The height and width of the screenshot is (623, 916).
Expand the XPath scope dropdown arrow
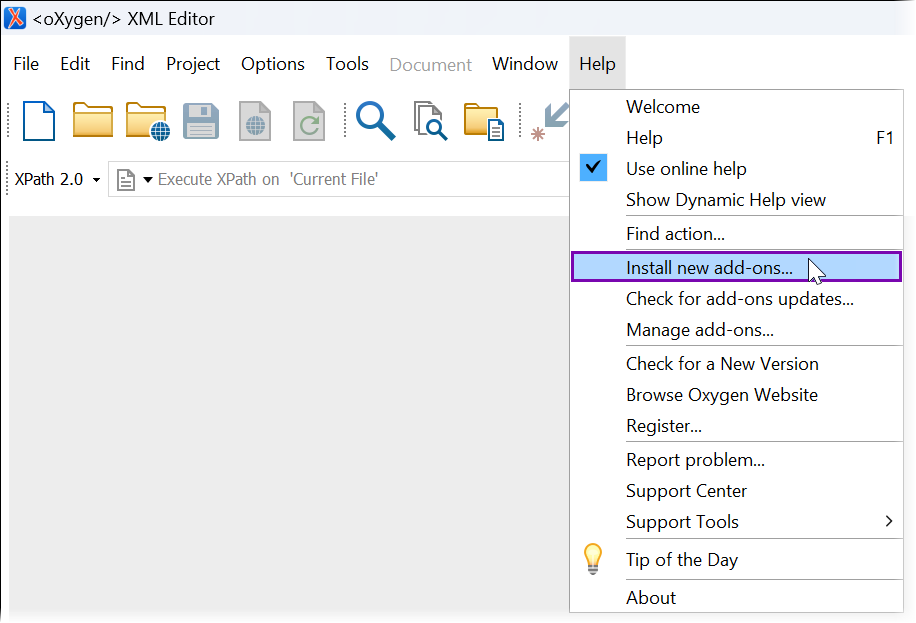pos(147,180)
